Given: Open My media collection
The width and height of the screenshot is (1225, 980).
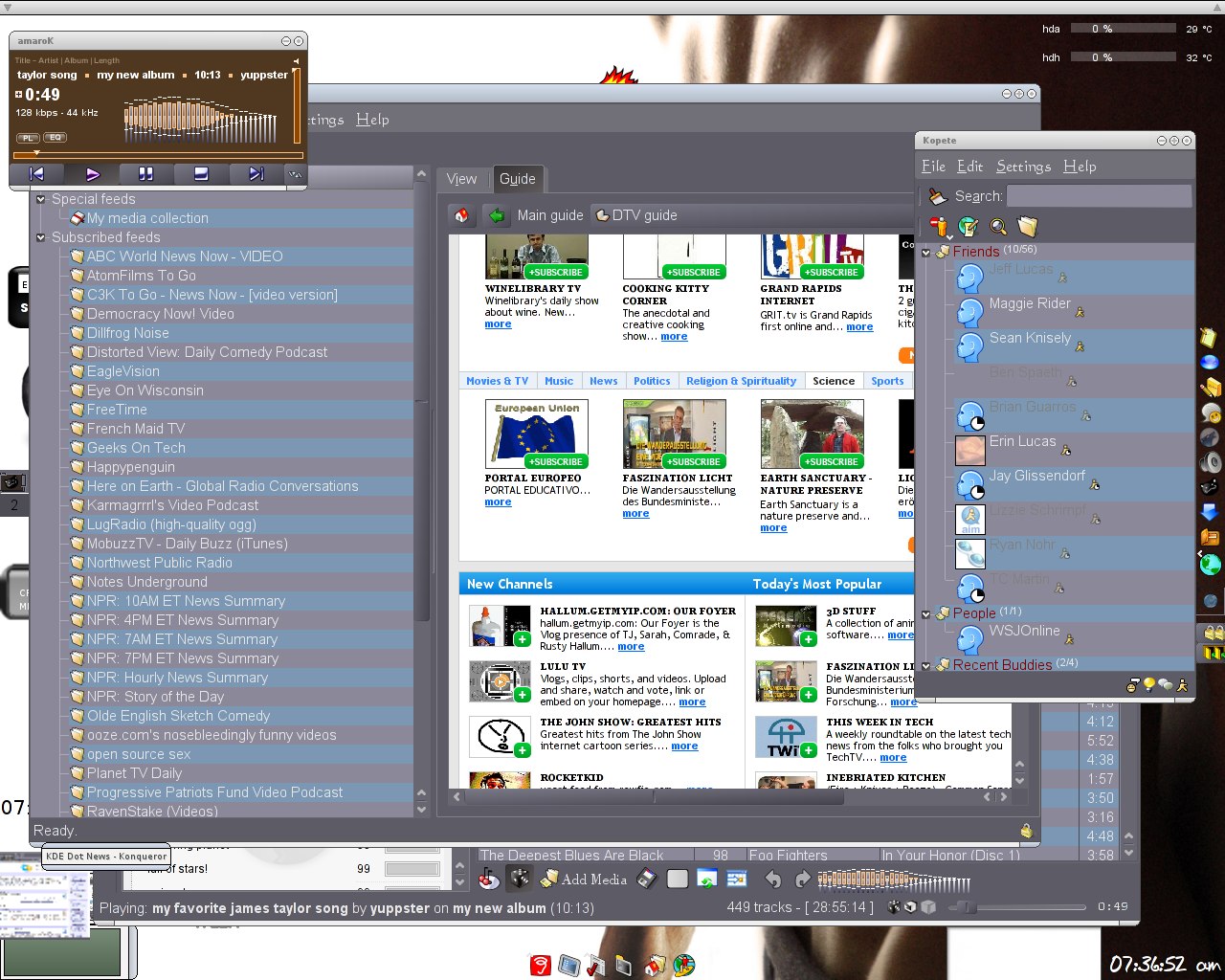Looking at the screenshot, I should pyautogui.click(x=147, y=218).
